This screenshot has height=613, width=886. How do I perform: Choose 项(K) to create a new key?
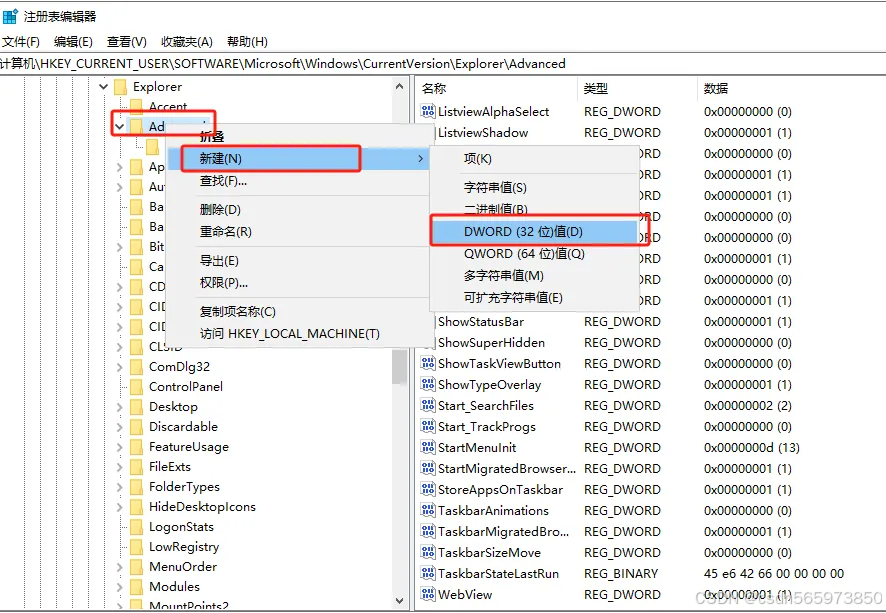[x=534, y=159]
